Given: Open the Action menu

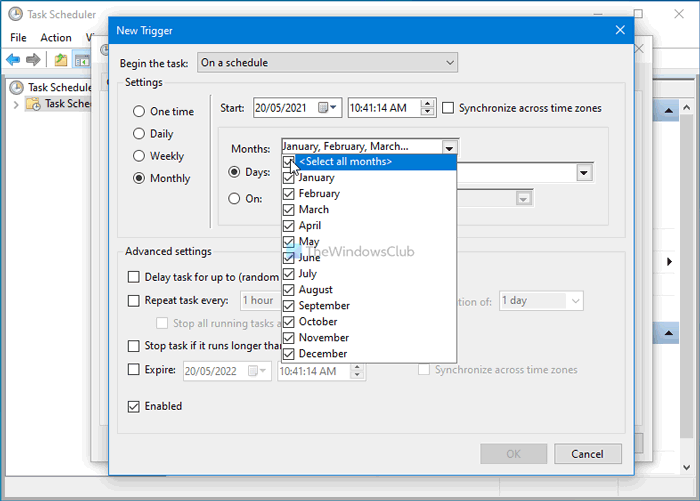Looking at the screenshot, I should point(56,38).
